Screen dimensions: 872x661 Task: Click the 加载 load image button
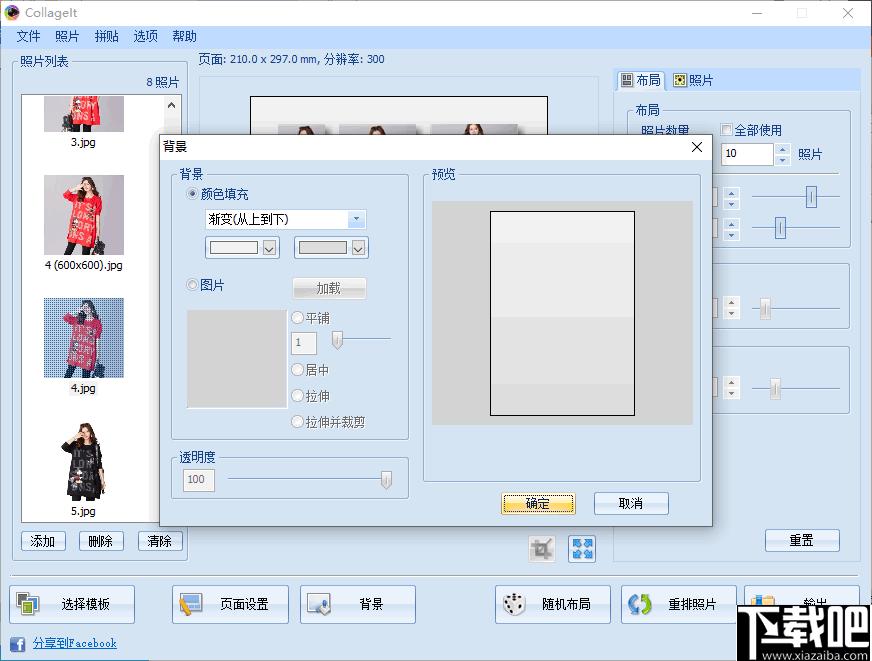[329, 288]
